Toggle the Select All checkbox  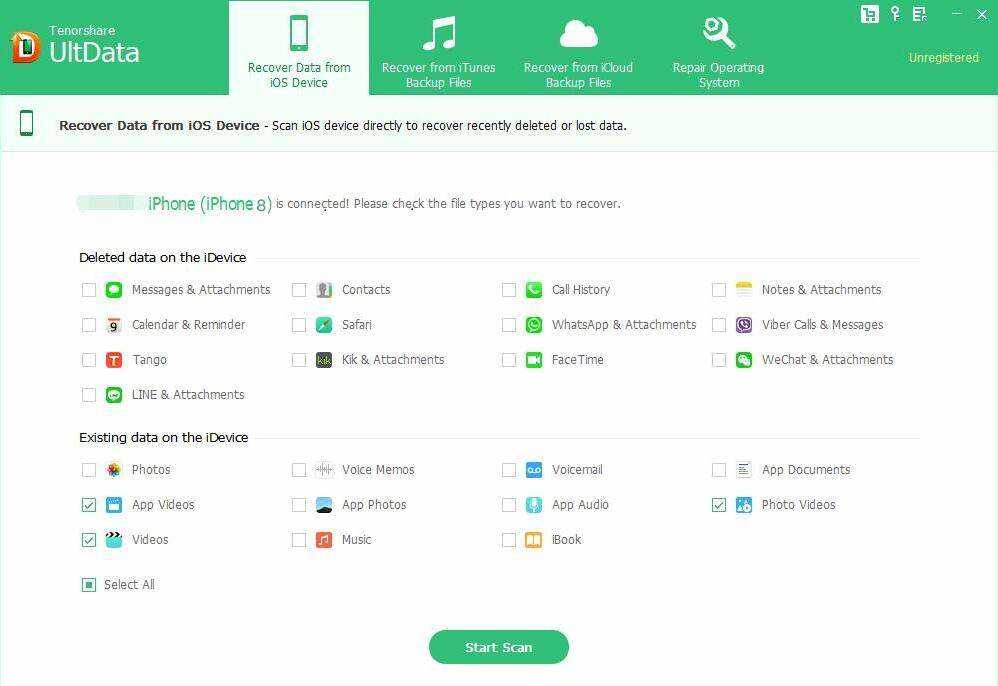89,585
